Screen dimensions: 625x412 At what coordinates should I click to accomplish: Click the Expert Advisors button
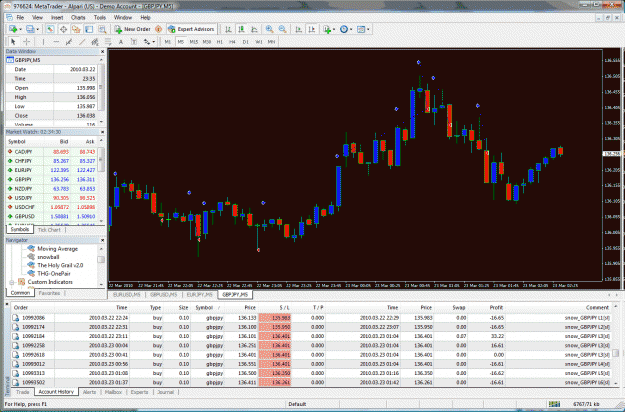[192, 29]
